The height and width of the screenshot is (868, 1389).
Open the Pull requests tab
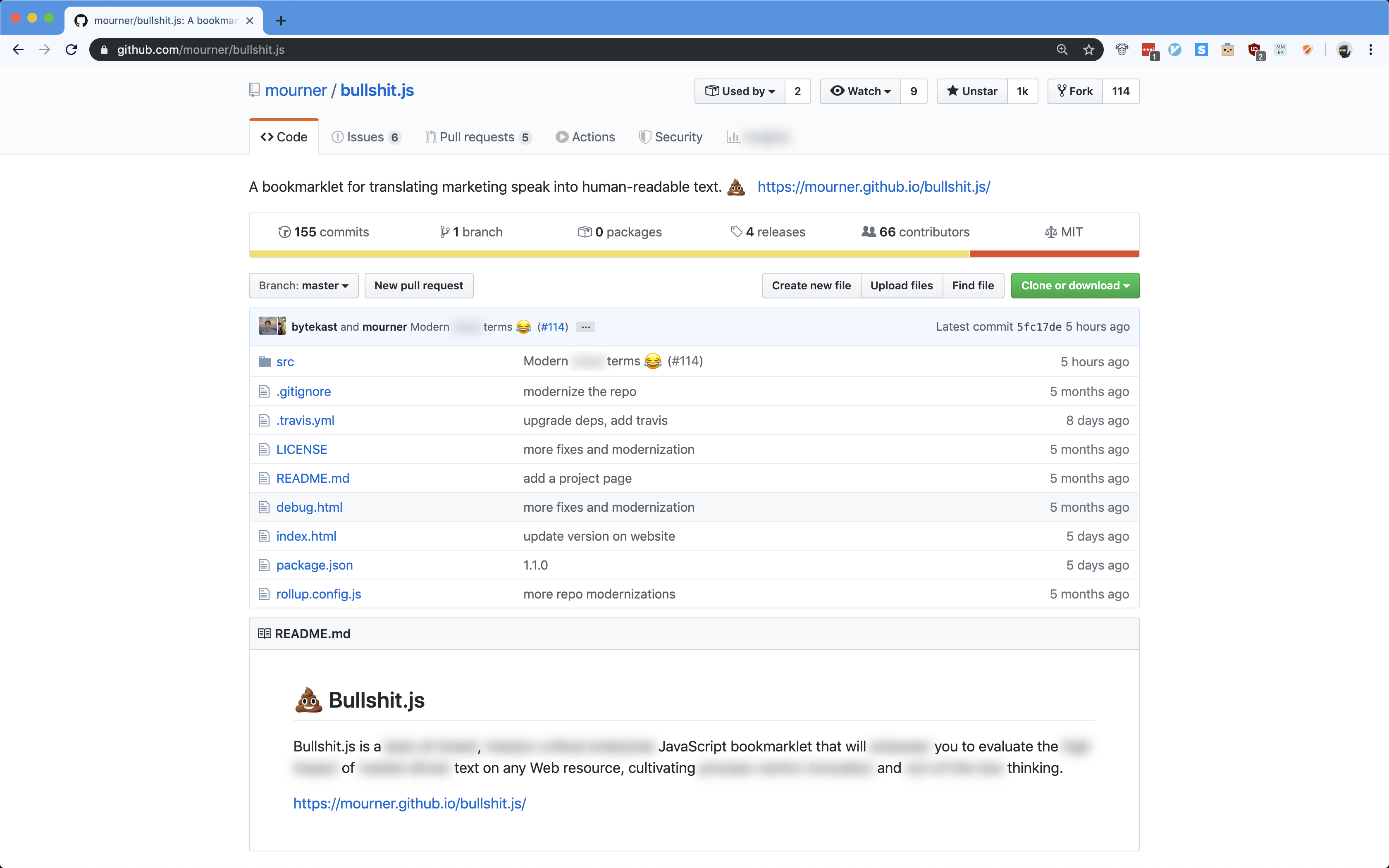pyautogui.click(x=477, y=137)
